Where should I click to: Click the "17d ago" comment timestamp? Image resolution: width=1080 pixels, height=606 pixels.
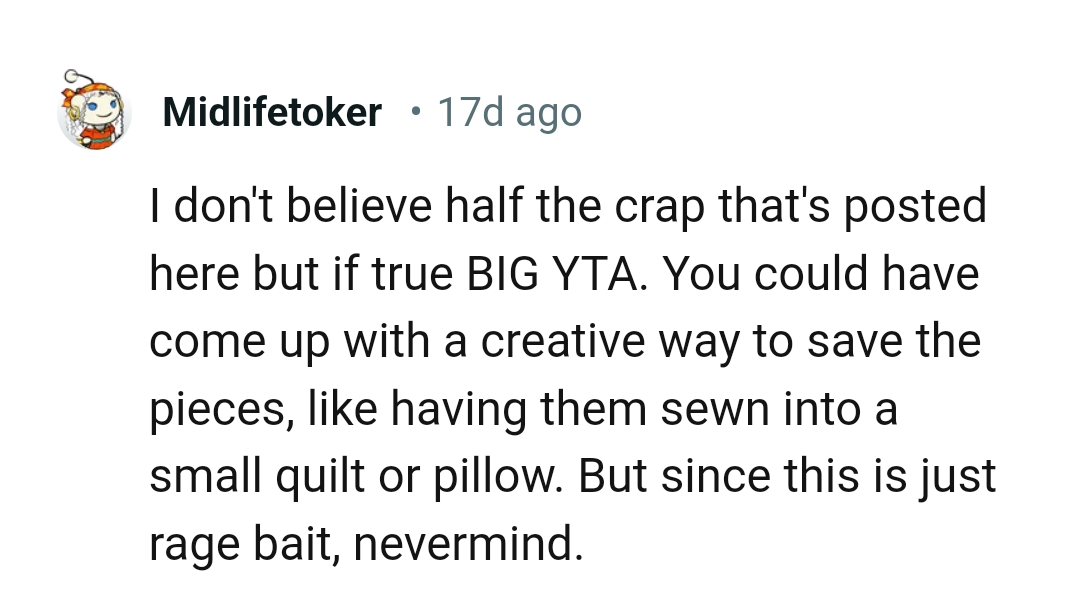(x=509, y=113)
